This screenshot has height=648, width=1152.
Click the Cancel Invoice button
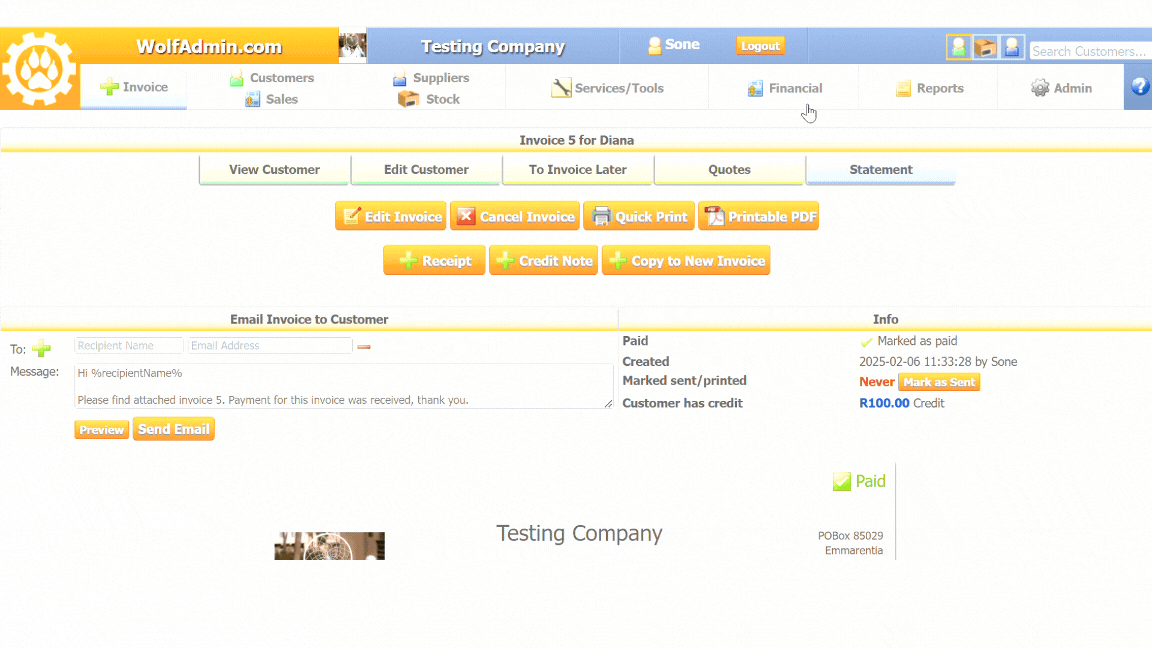pyautogui.click(x=515, y=216)
